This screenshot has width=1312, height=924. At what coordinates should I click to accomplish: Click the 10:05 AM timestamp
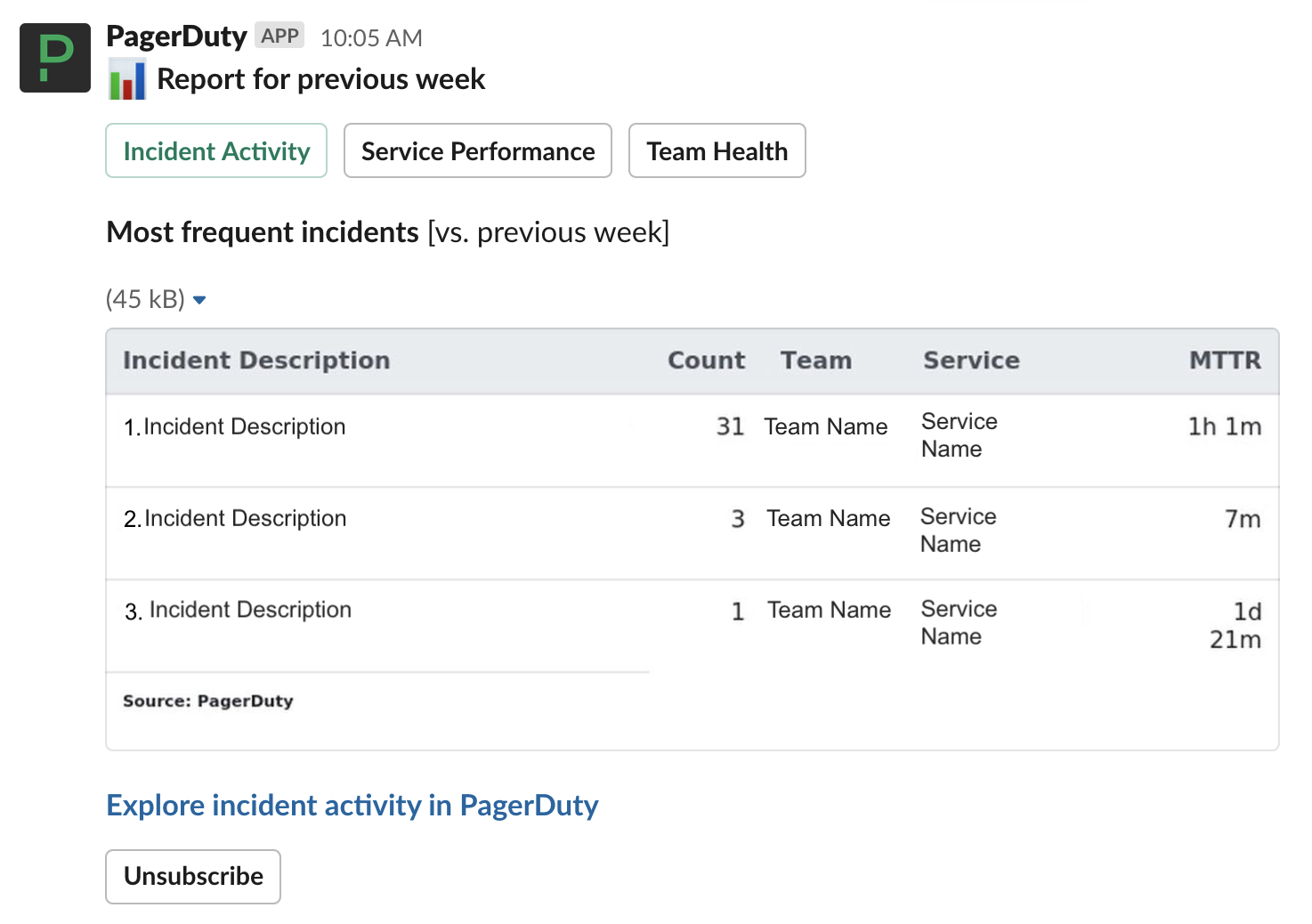371,38
